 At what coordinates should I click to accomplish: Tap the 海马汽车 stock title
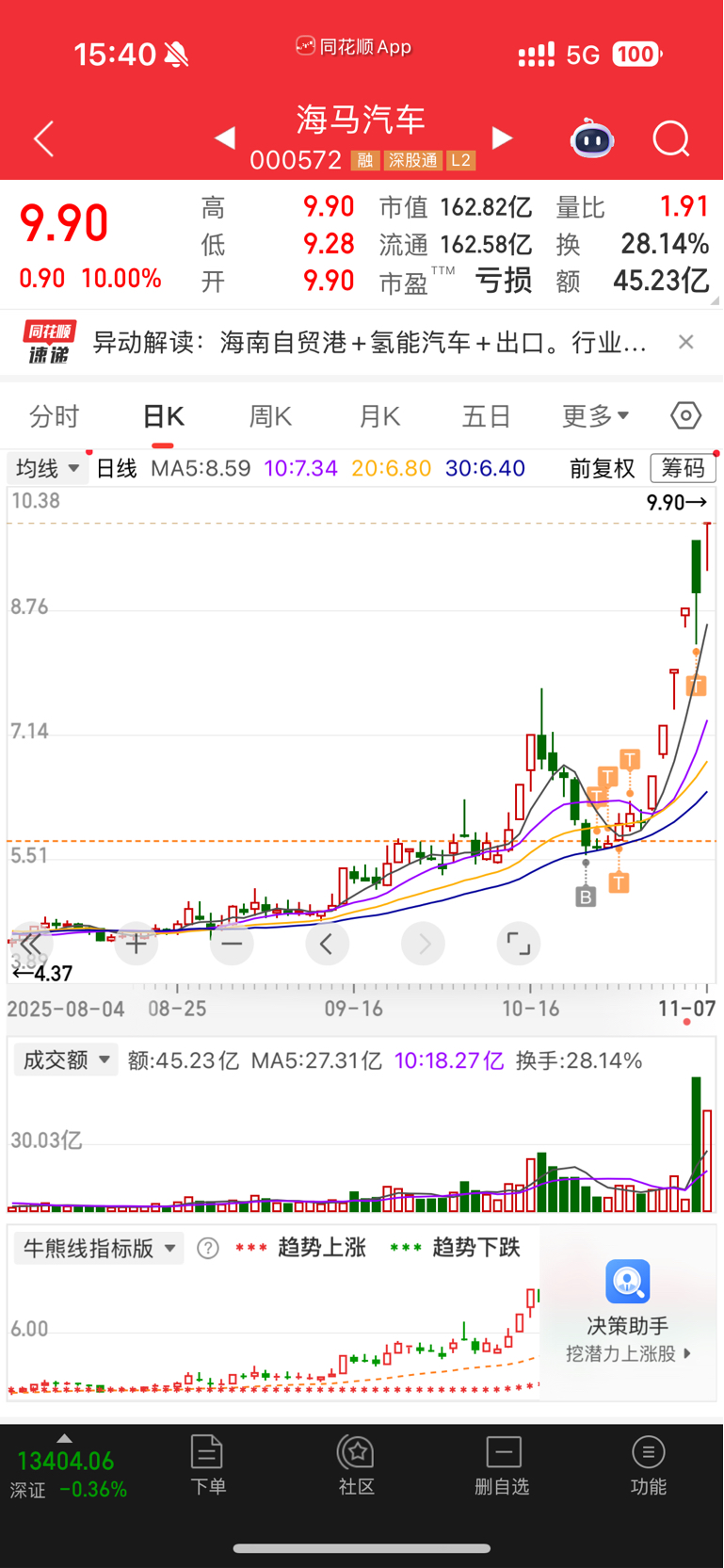pyautogui.click(x=362, y=120)
